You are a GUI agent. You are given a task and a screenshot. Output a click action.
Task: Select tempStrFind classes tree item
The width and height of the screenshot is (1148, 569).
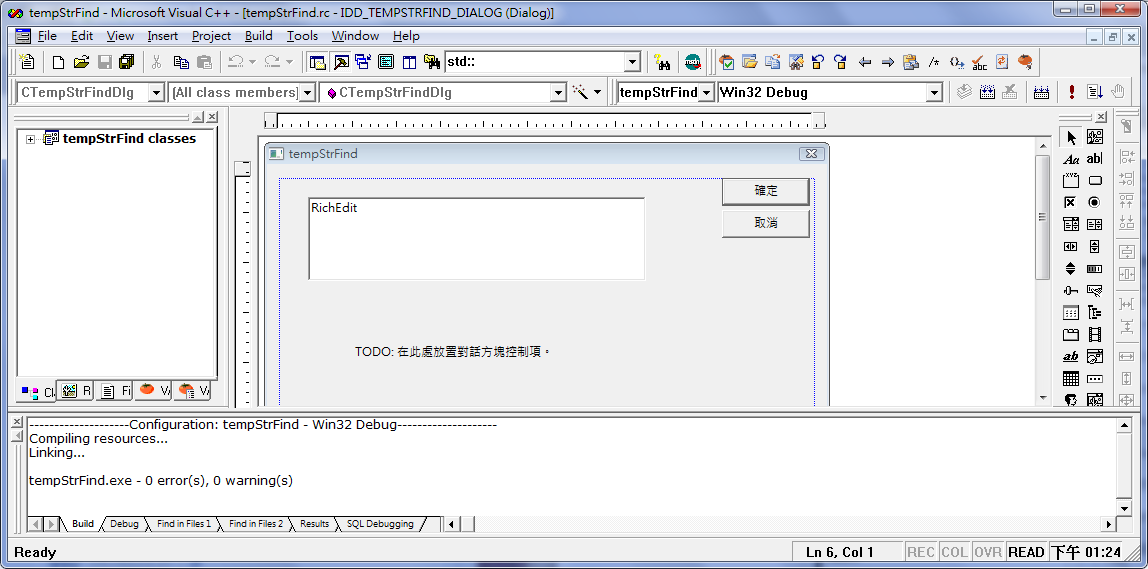[x=129, y=138]
